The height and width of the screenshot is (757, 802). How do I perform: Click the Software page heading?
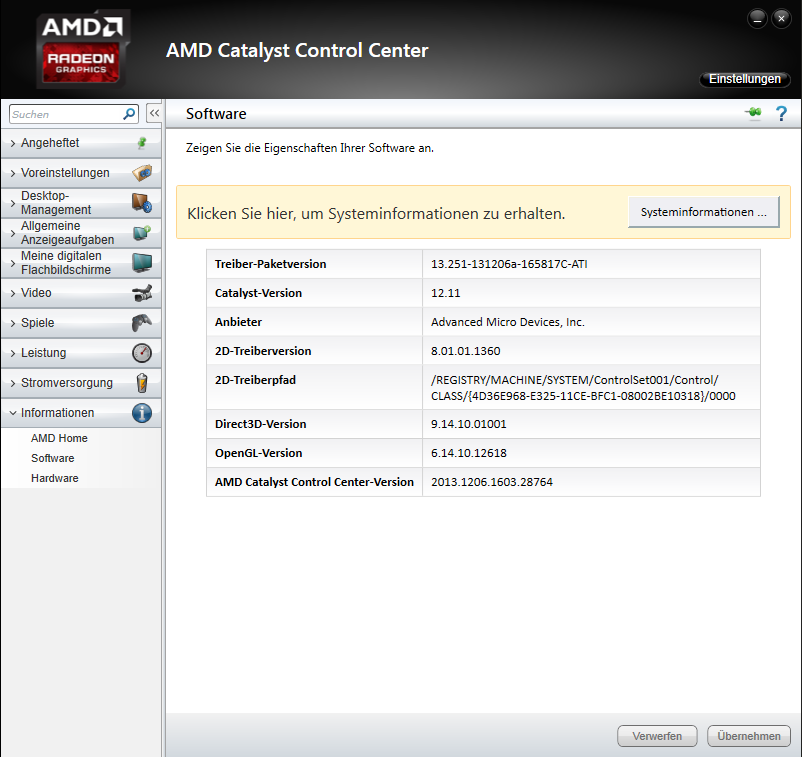(216, 114)
